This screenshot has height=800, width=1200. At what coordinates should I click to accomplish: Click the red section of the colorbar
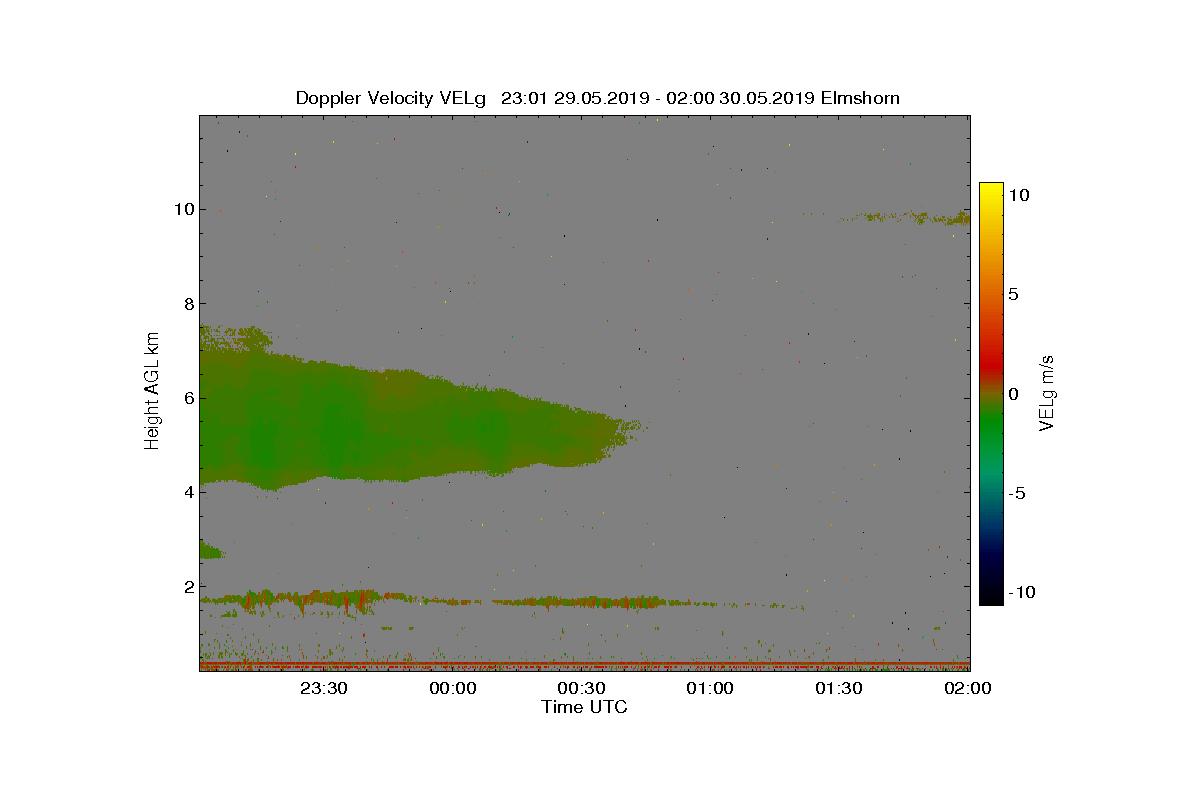991,365
